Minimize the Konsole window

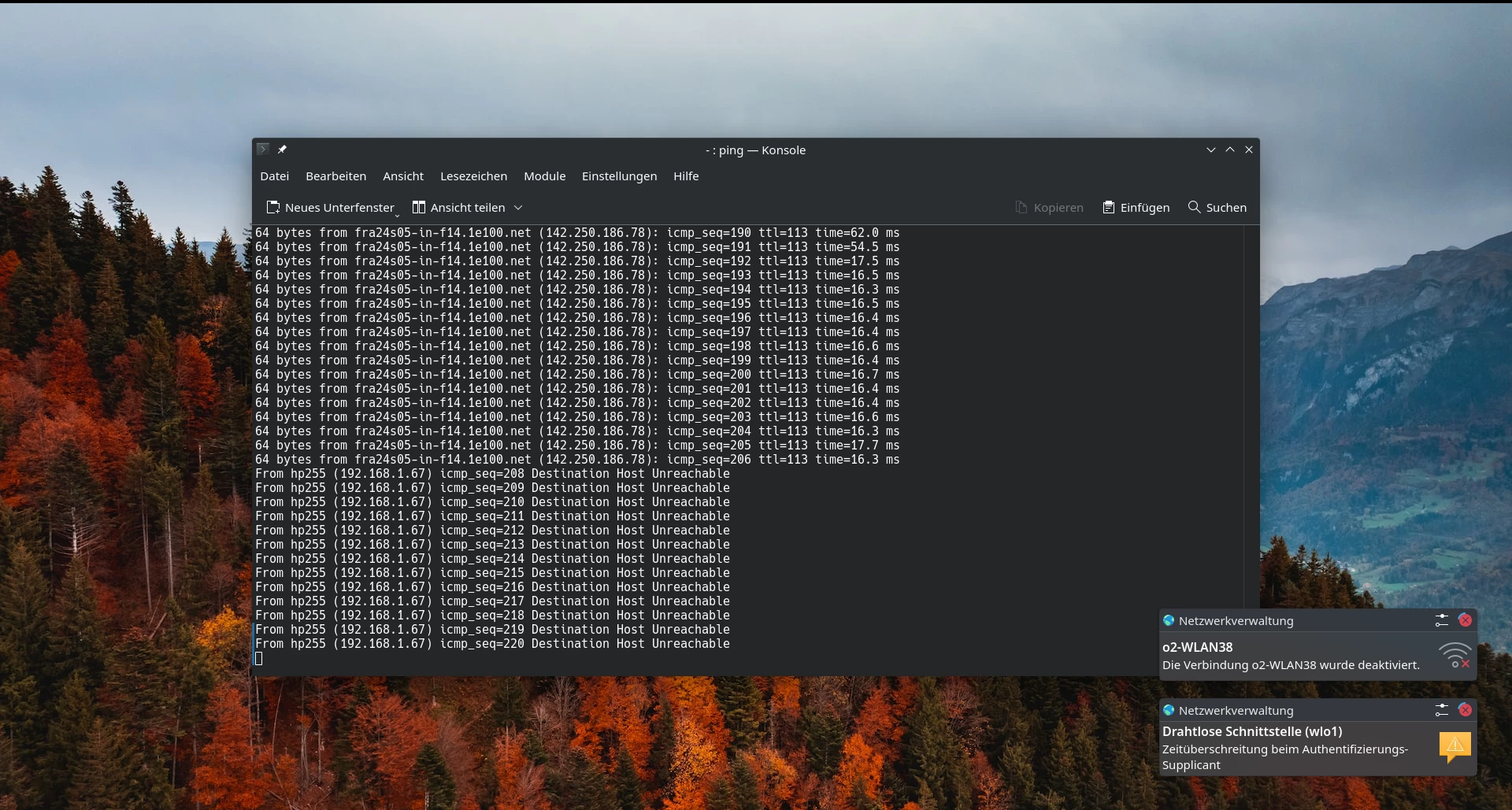tap(1211, 150)
